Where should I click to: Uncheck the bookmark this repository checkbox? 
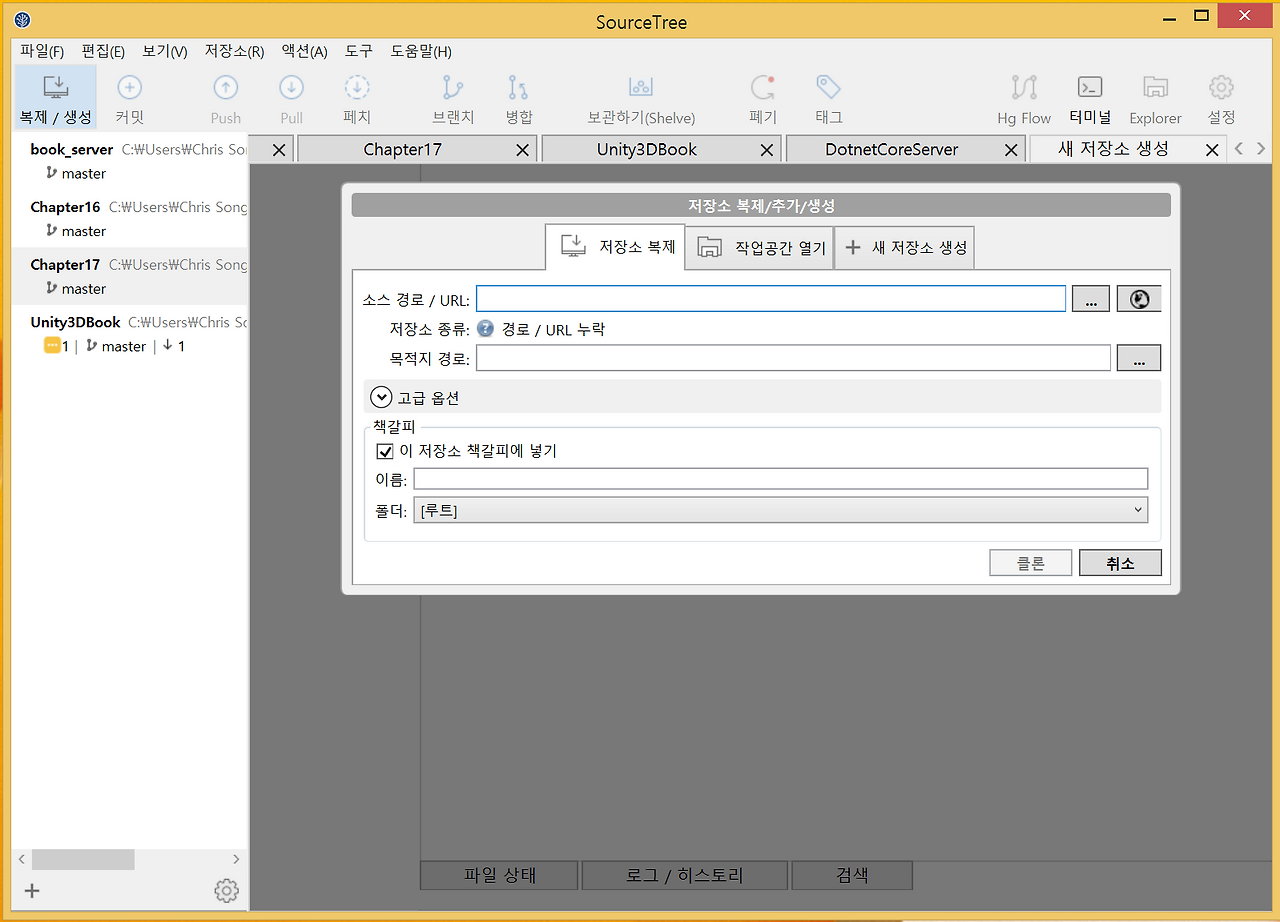(385, 451)
